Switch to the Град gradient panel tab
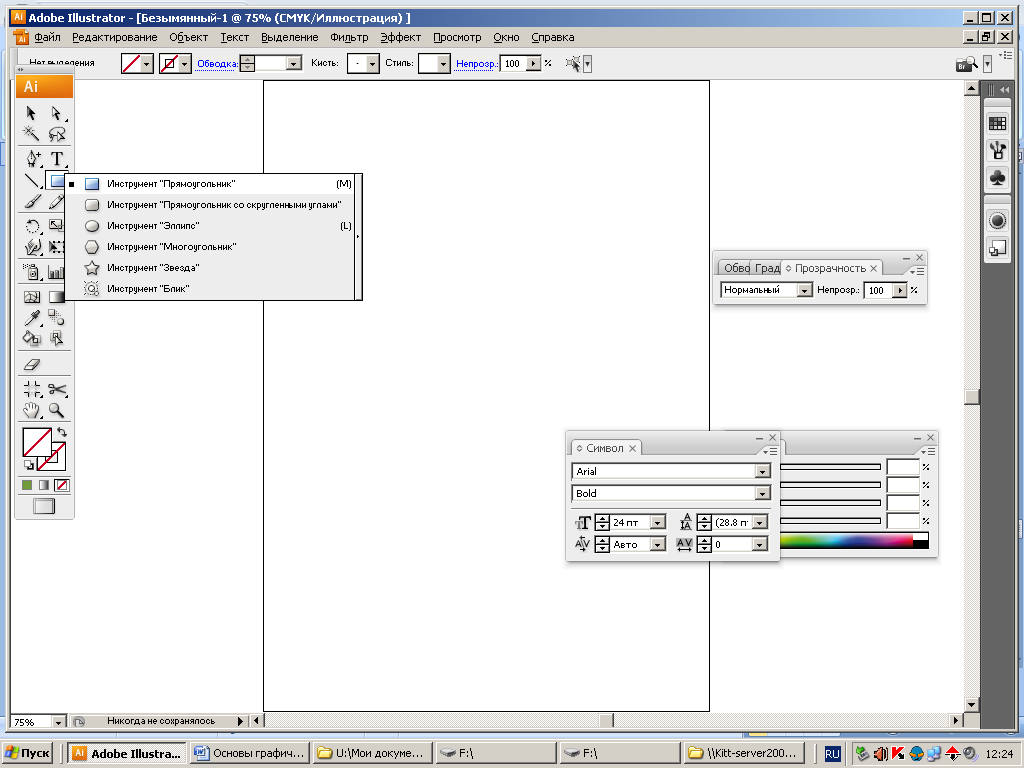This screenshot has height=768, width=1024. pos(767,268)
